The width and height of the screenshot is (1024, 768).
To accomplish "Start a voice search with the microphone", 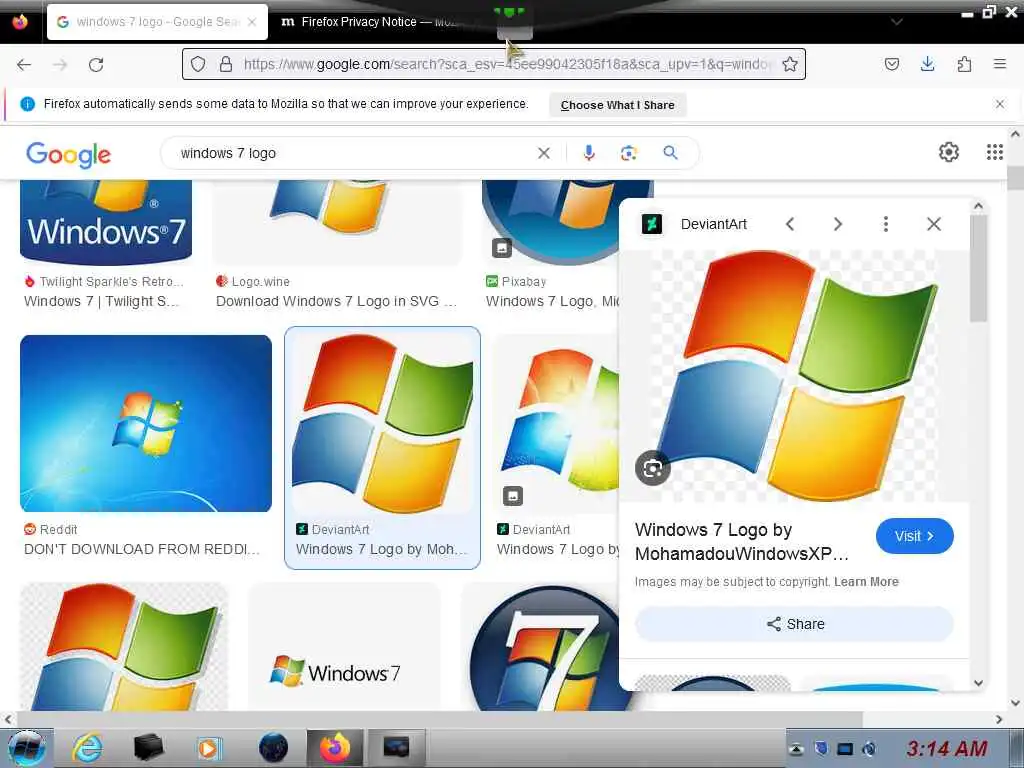I will click(x=588, y=153).
